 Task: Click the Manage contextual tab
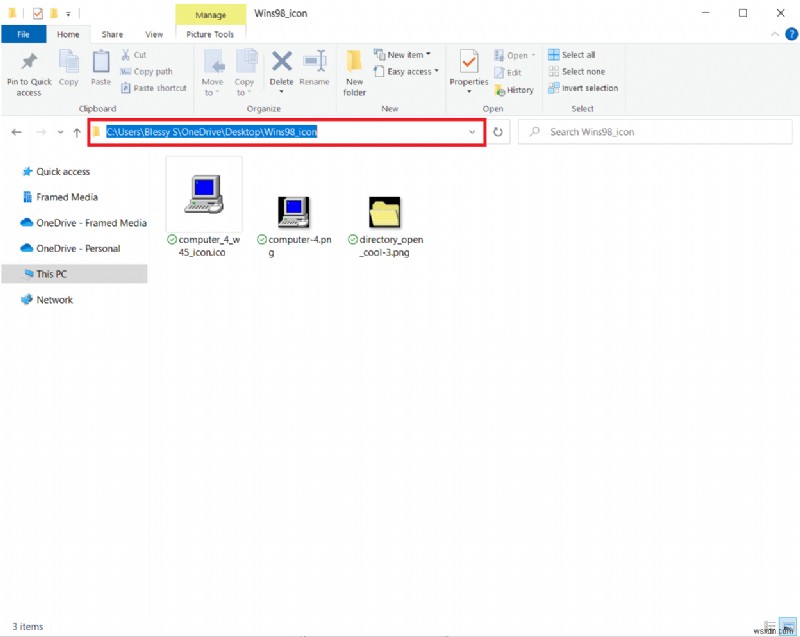point(210,15)
